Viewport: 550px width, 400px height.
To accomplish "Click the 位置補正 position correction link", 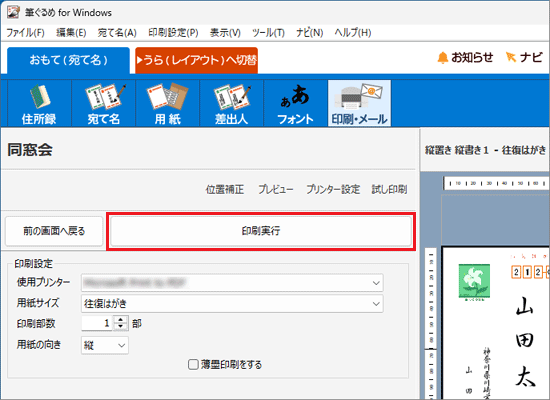I will coord(224,190).
